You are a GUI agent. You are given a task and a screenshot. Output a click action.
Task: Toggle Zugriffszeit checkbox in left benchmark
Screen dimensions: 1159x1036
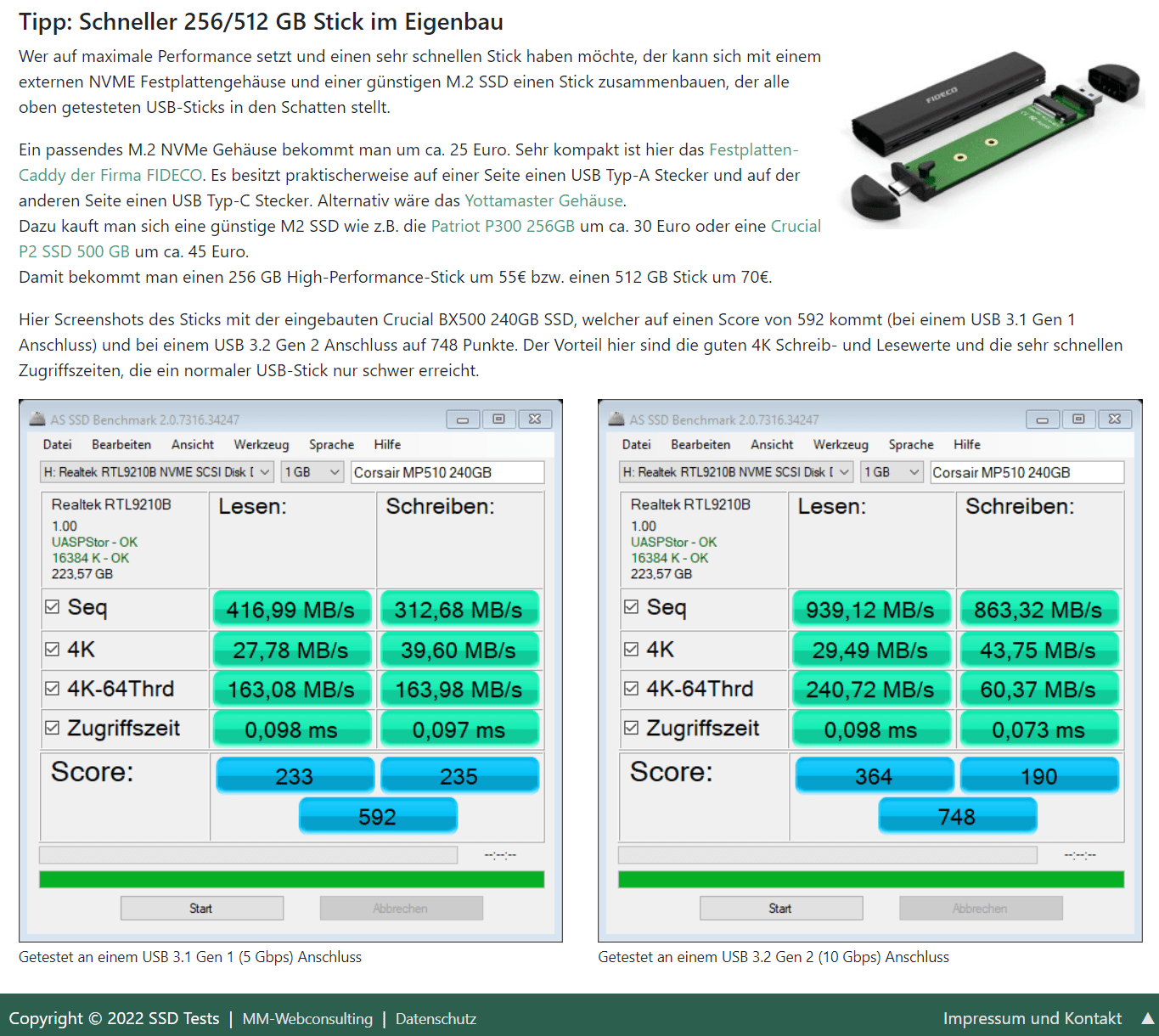(x=52, y=727)
